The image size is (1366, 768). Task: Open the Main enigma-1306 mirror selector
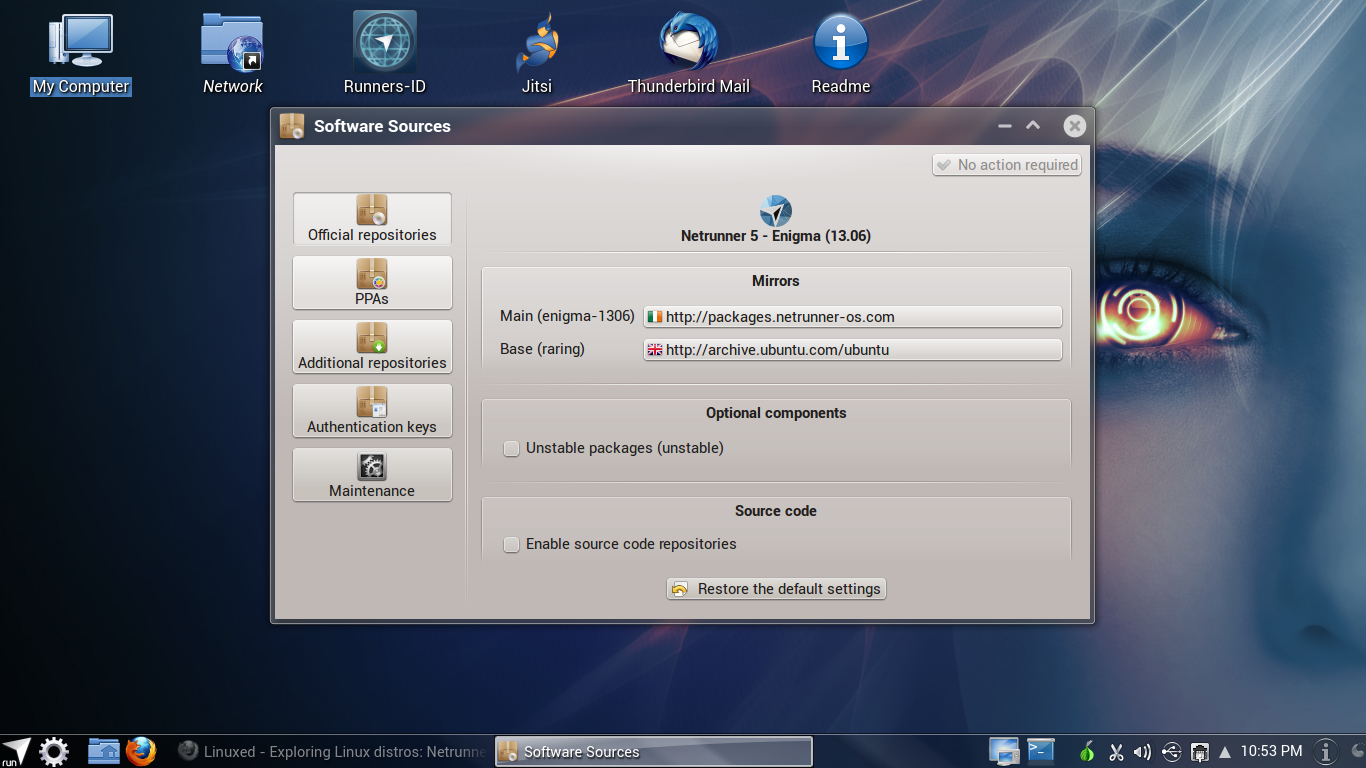coord(852,316)
